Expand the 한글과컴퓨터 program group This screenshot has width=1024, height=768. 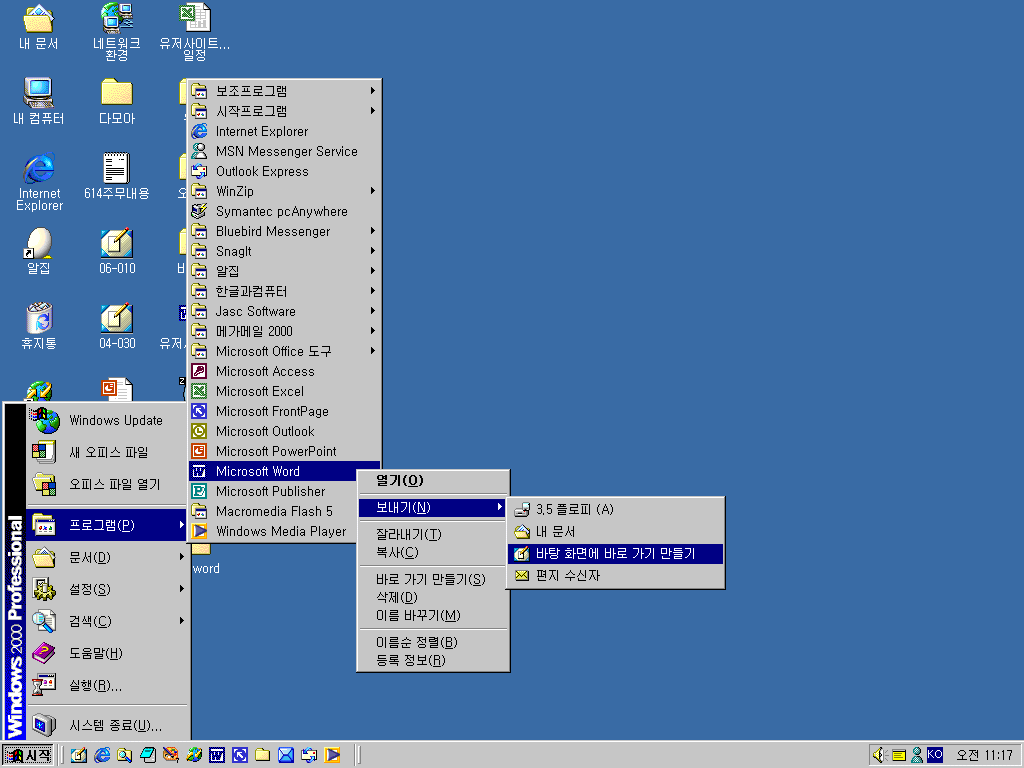click(x=284, y=291)
